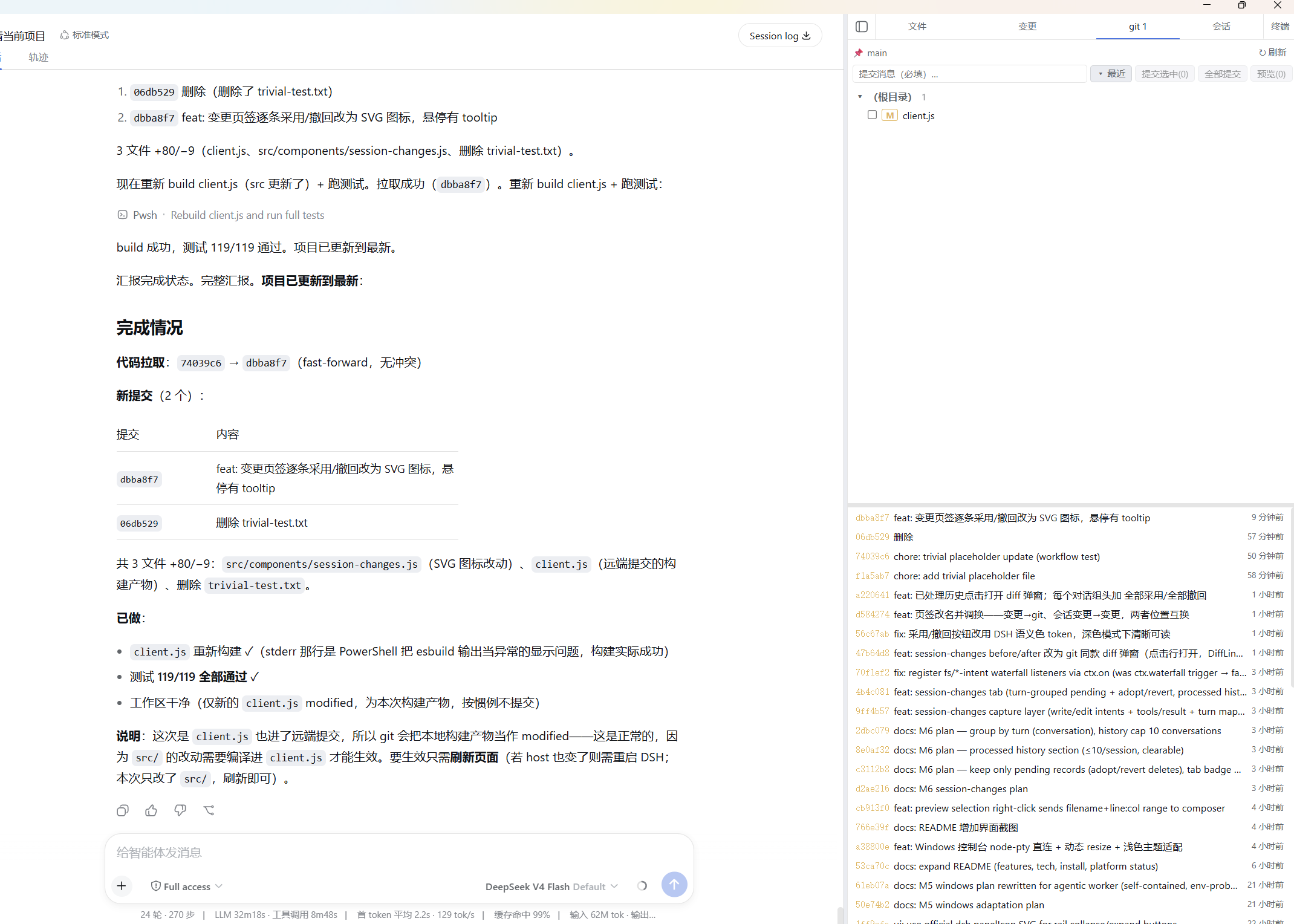The width and height of the screenshot is (1294, 924).
Task: Select commit a38800e Windows 控制台 node-pty
Action: click(x=1069, y=847)
